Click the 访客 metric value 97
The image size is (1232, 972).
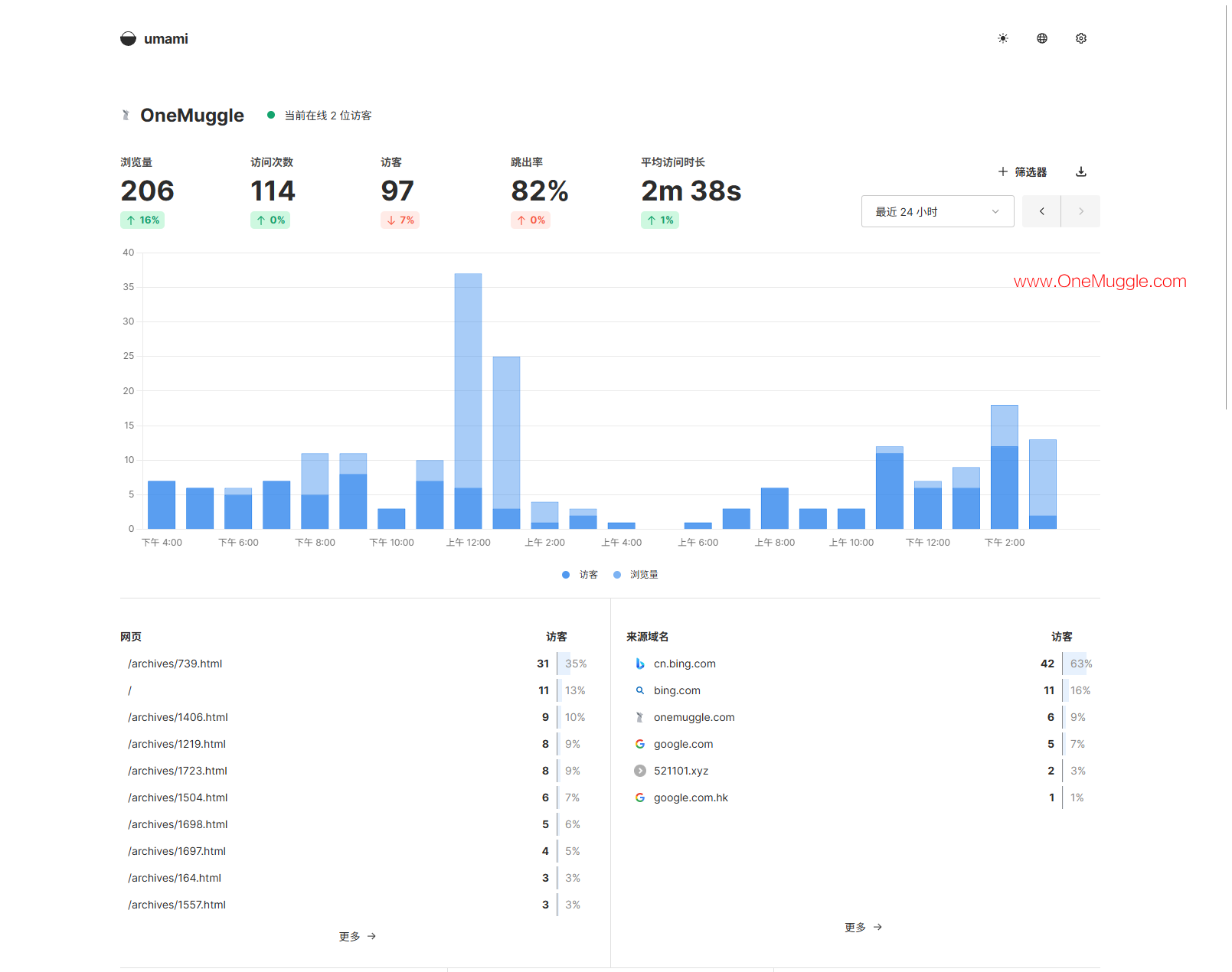point(397,191)
